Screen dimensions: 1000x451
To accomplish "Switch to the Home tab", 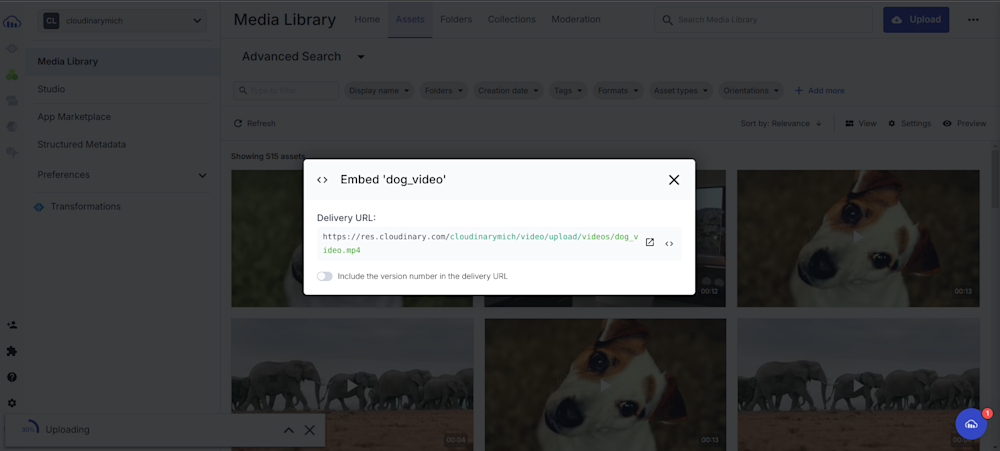I will (x=367, y=20).
